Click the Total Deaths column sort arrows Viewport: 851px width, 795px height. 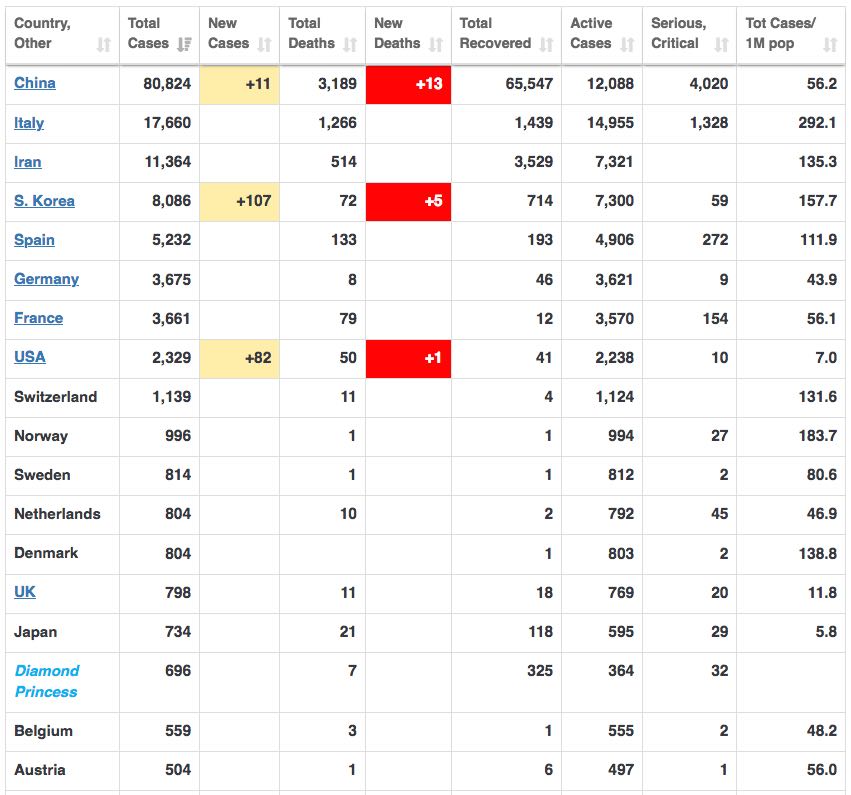coord(350,44)
